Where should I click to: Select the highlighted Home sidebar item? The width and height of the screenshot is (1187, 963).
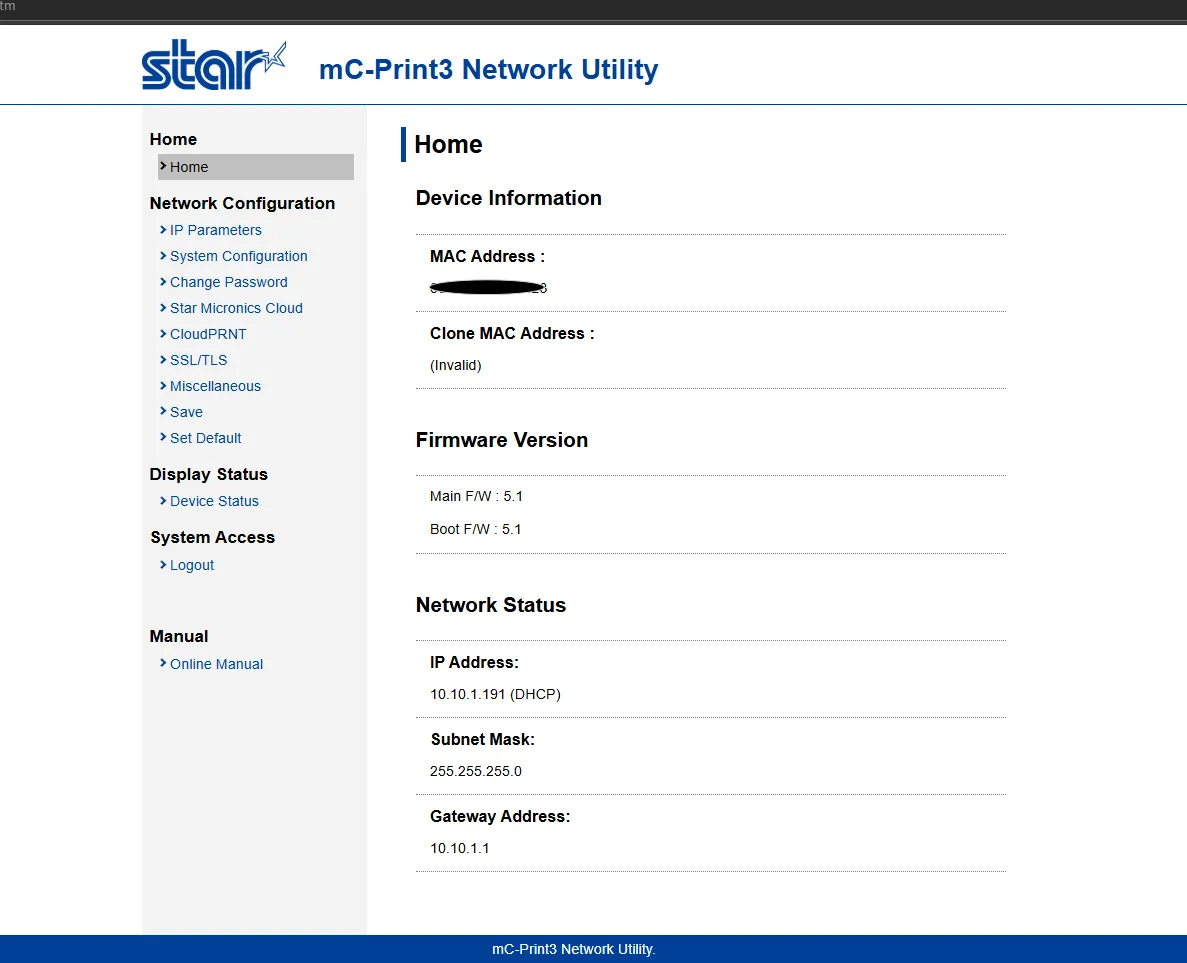pos(256,167)
